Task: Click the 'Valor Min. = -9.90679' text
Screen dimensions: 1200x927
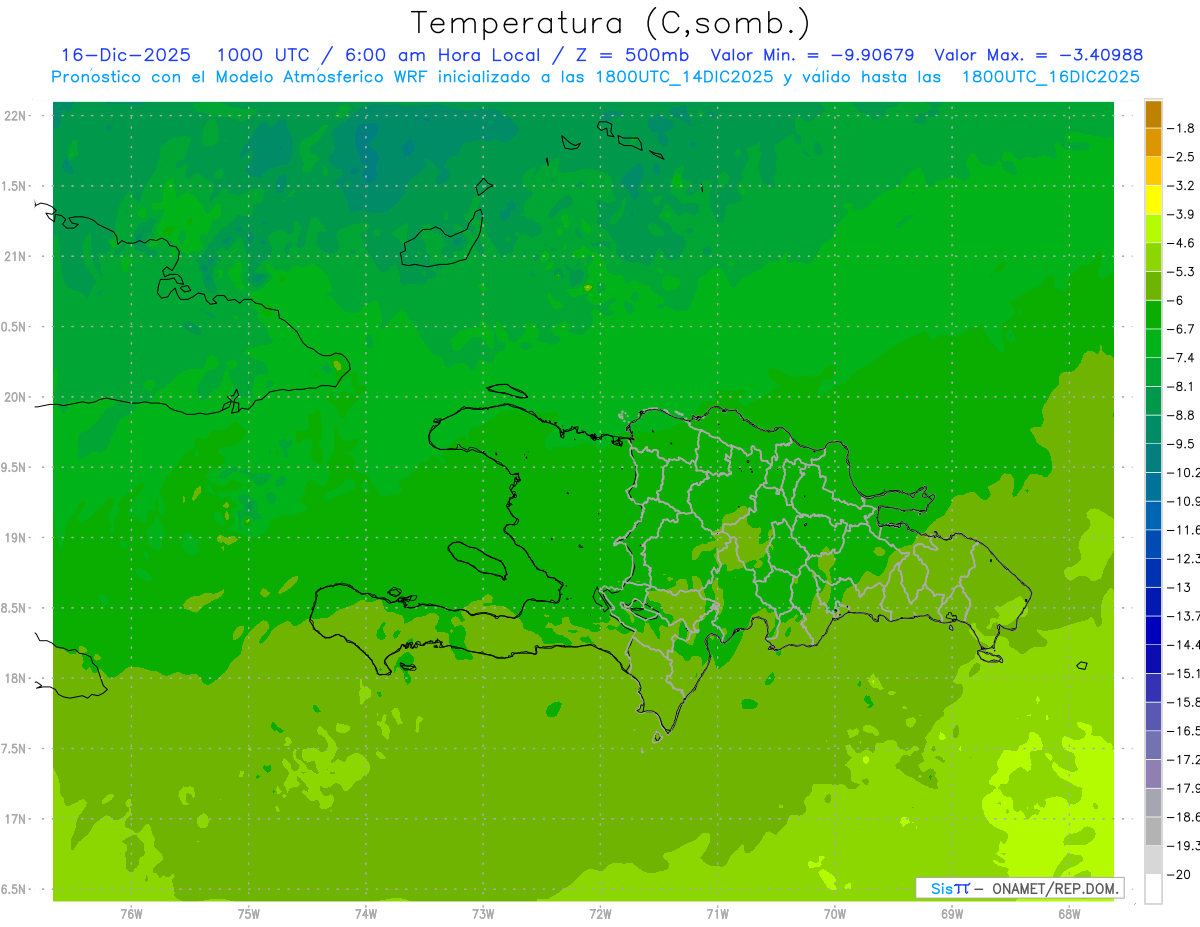Action: [x=814, y=56]
